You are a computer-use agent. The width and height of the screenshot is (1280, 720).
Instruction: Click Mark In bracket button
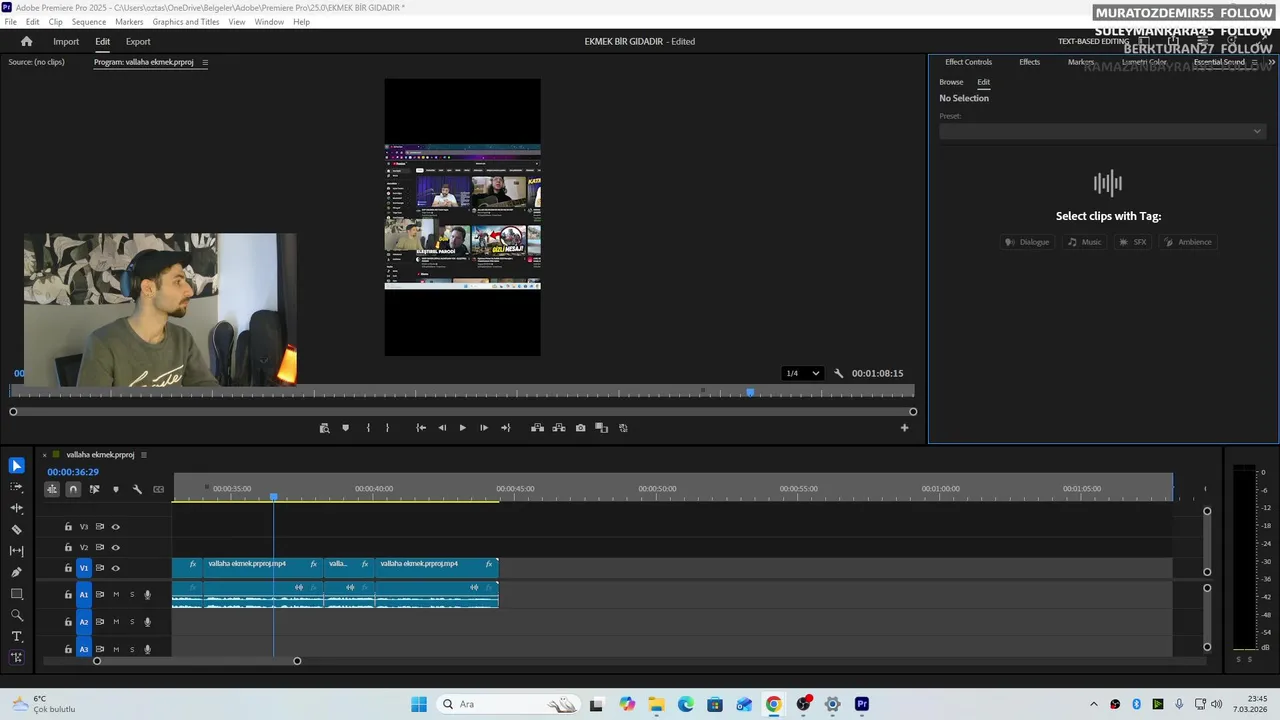(368, 428)
